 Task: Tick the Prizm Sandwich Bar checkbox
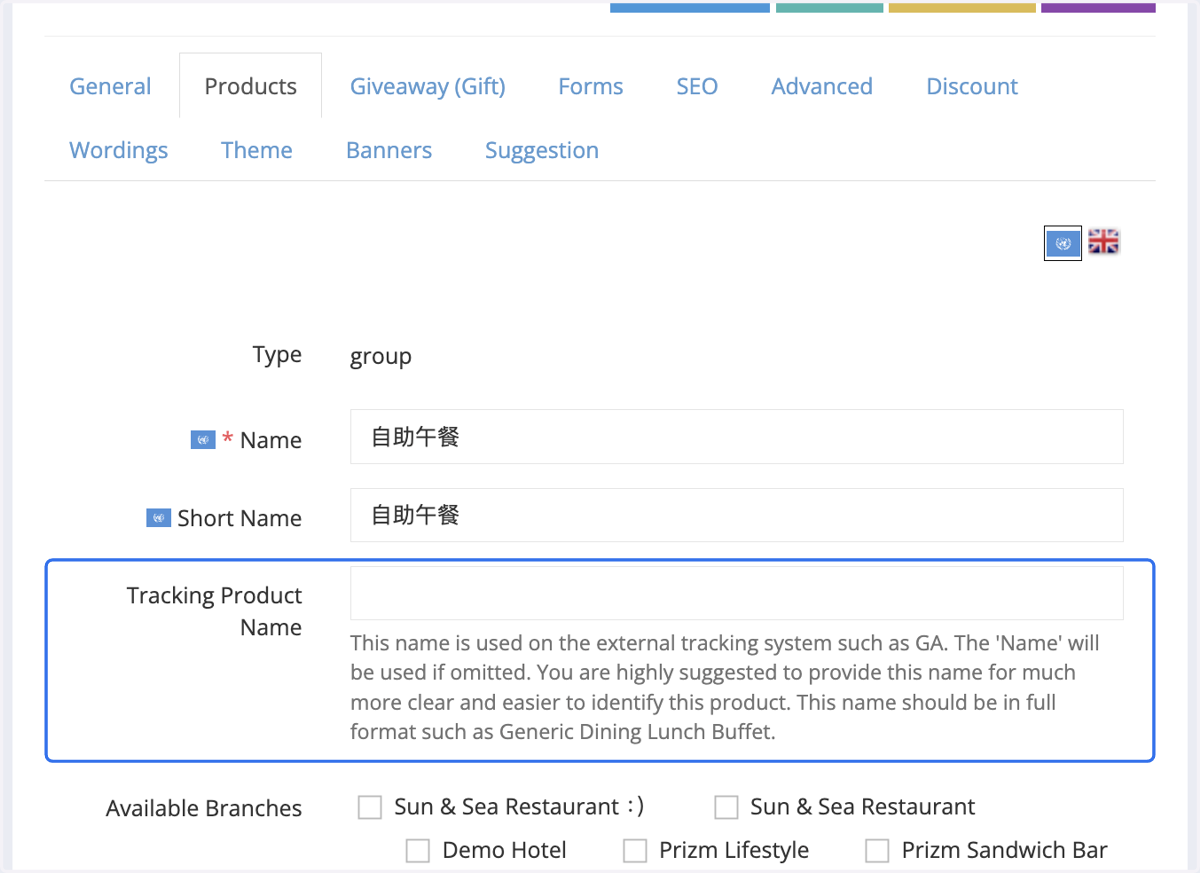tap(877, 851)
